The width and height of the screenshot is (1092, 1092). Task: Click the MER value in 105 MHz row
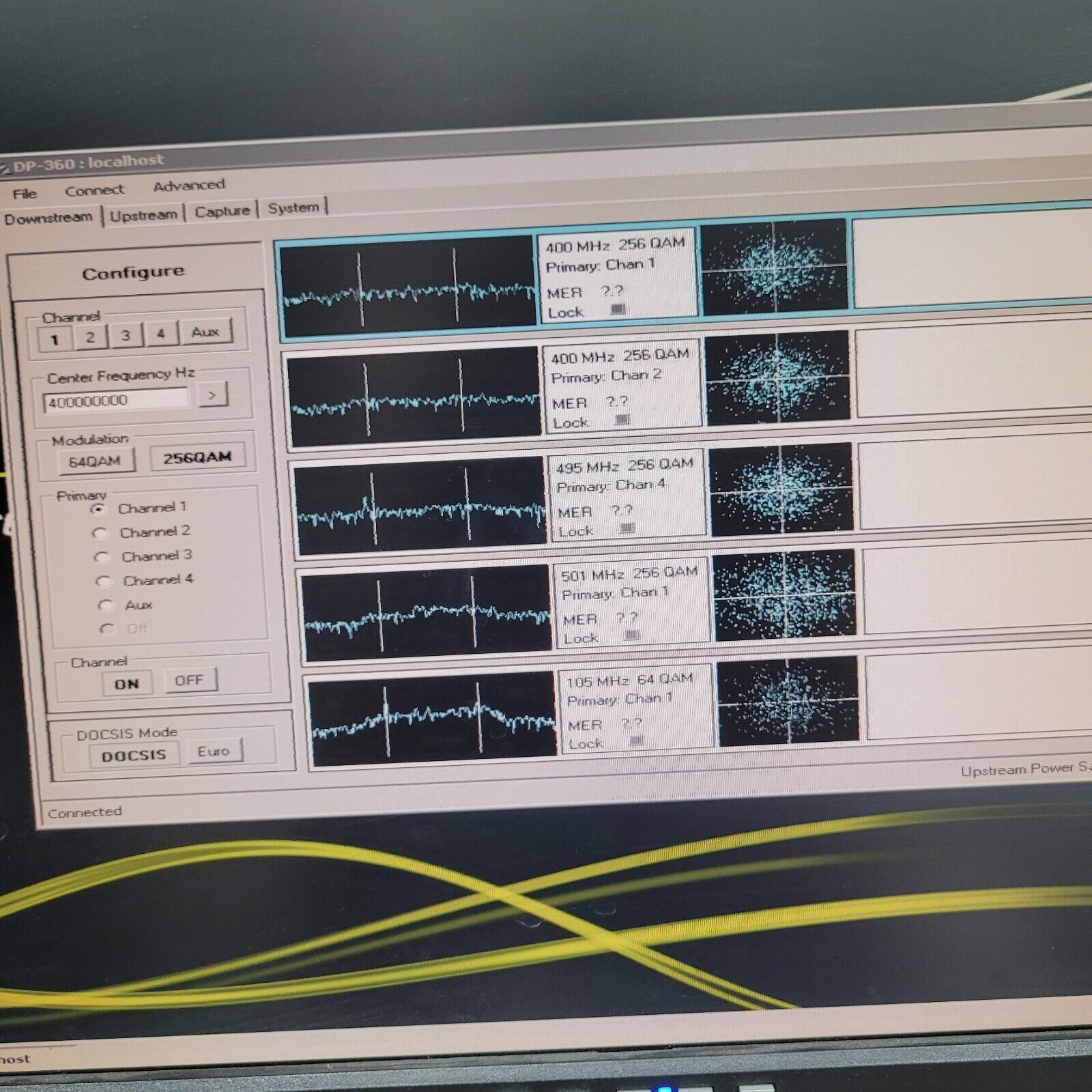coord(632,723)
